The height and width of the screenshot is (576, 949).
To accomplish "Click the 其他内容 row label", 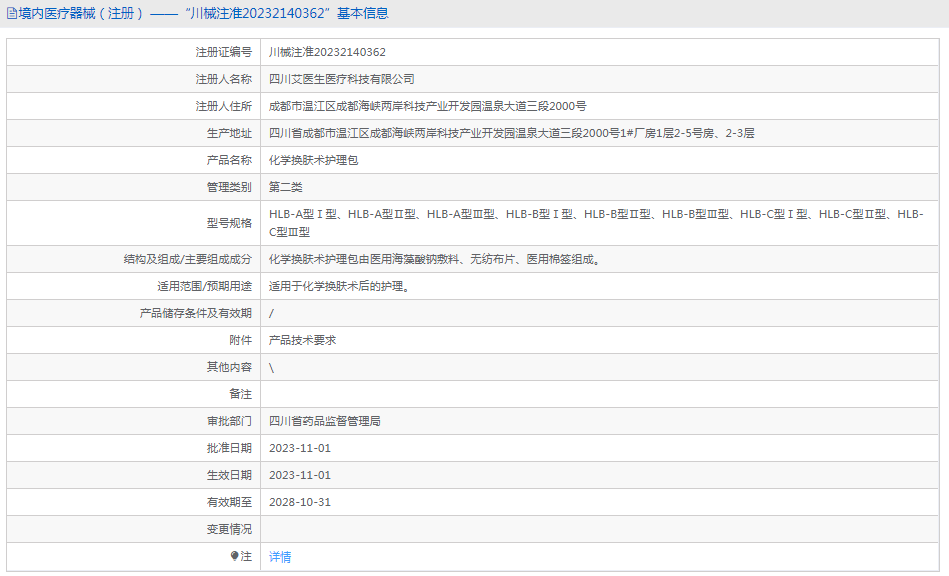I will point(229,367).
